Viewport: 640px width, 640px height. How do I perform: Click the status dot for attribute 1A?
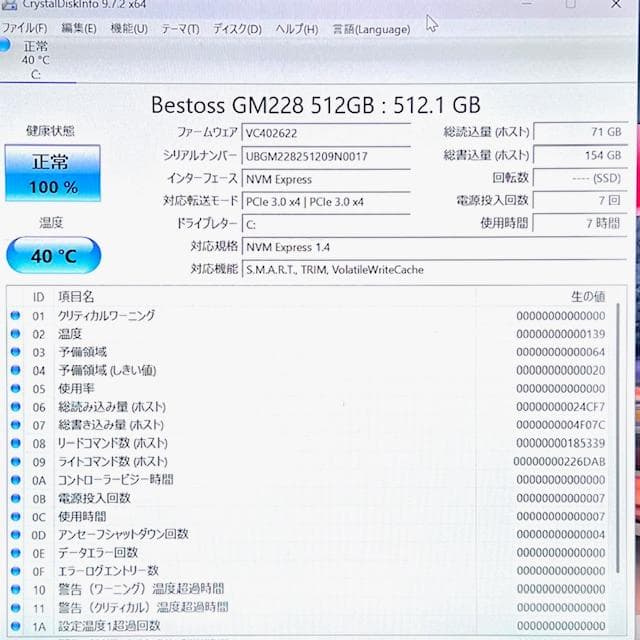(x=16, y=625)
